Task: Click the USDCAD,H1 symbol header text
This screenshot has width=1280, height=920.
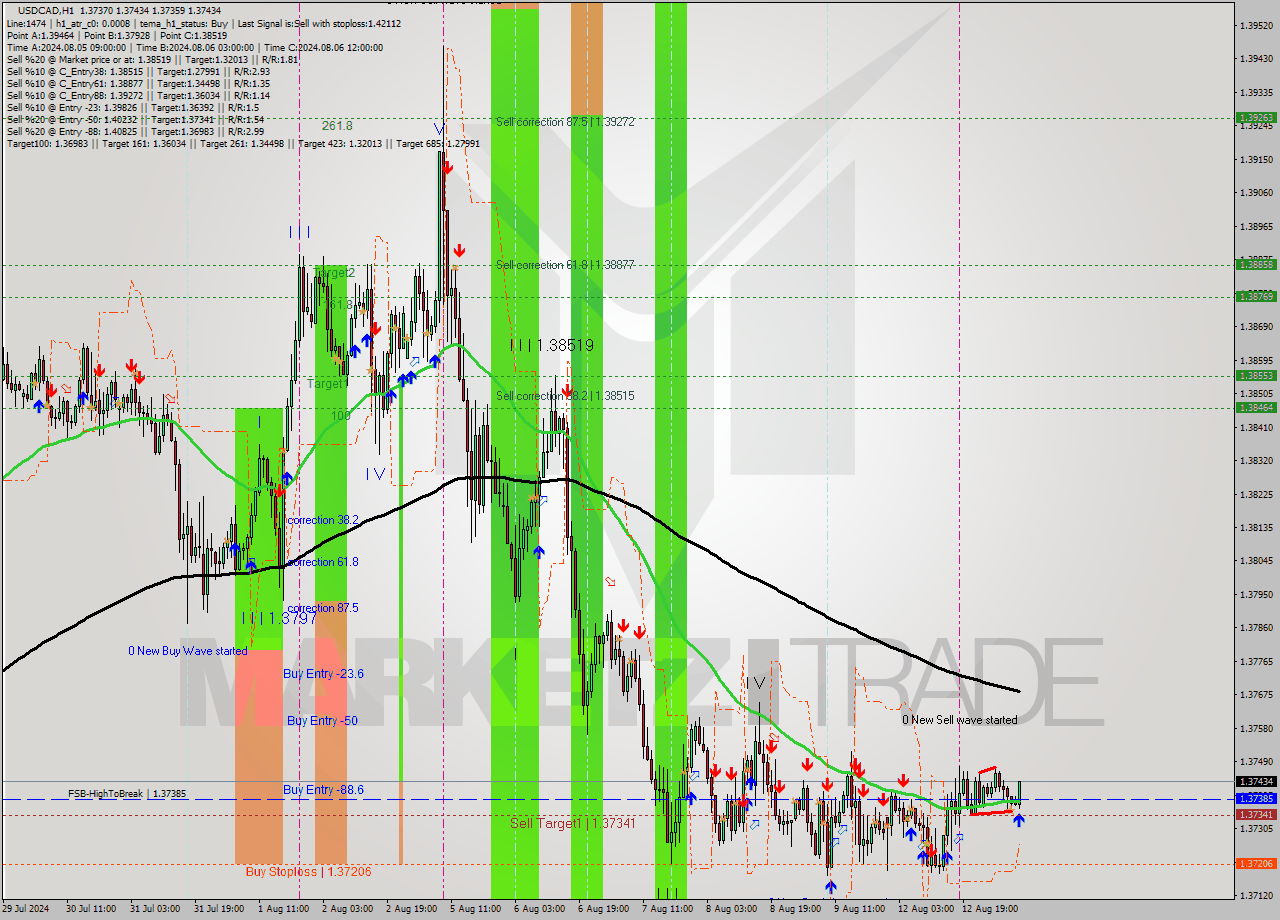Action: coord(45,10)
